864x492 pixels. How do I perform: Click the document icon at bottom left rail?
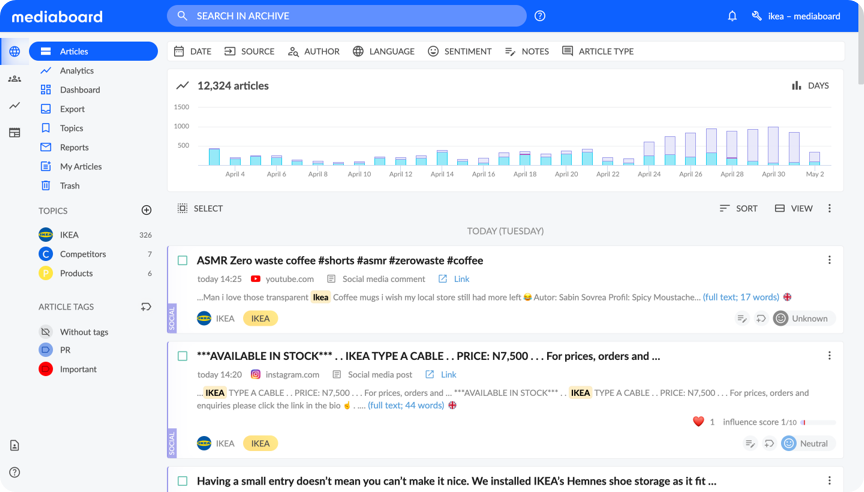(x=14, y=445)
